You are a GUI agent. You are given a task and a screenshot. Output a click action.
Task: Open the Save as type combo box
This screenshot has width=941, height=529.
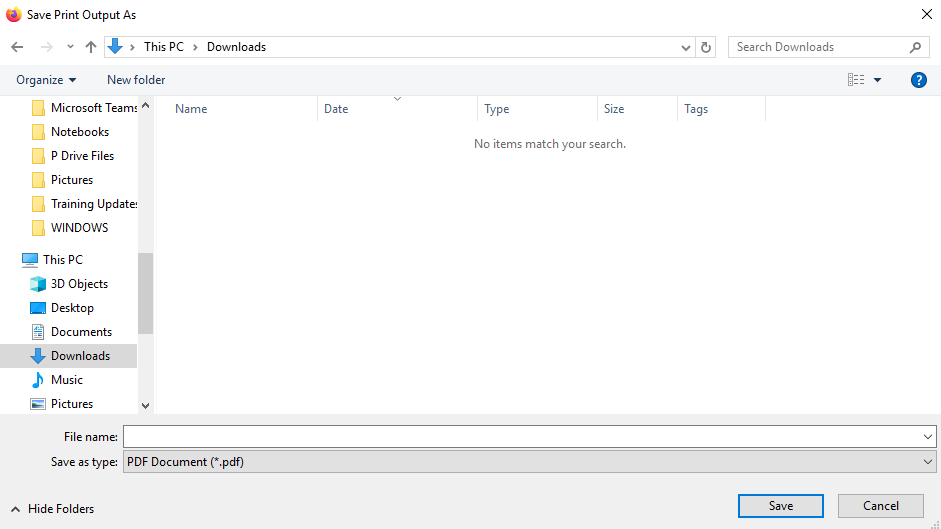[529, 462]
